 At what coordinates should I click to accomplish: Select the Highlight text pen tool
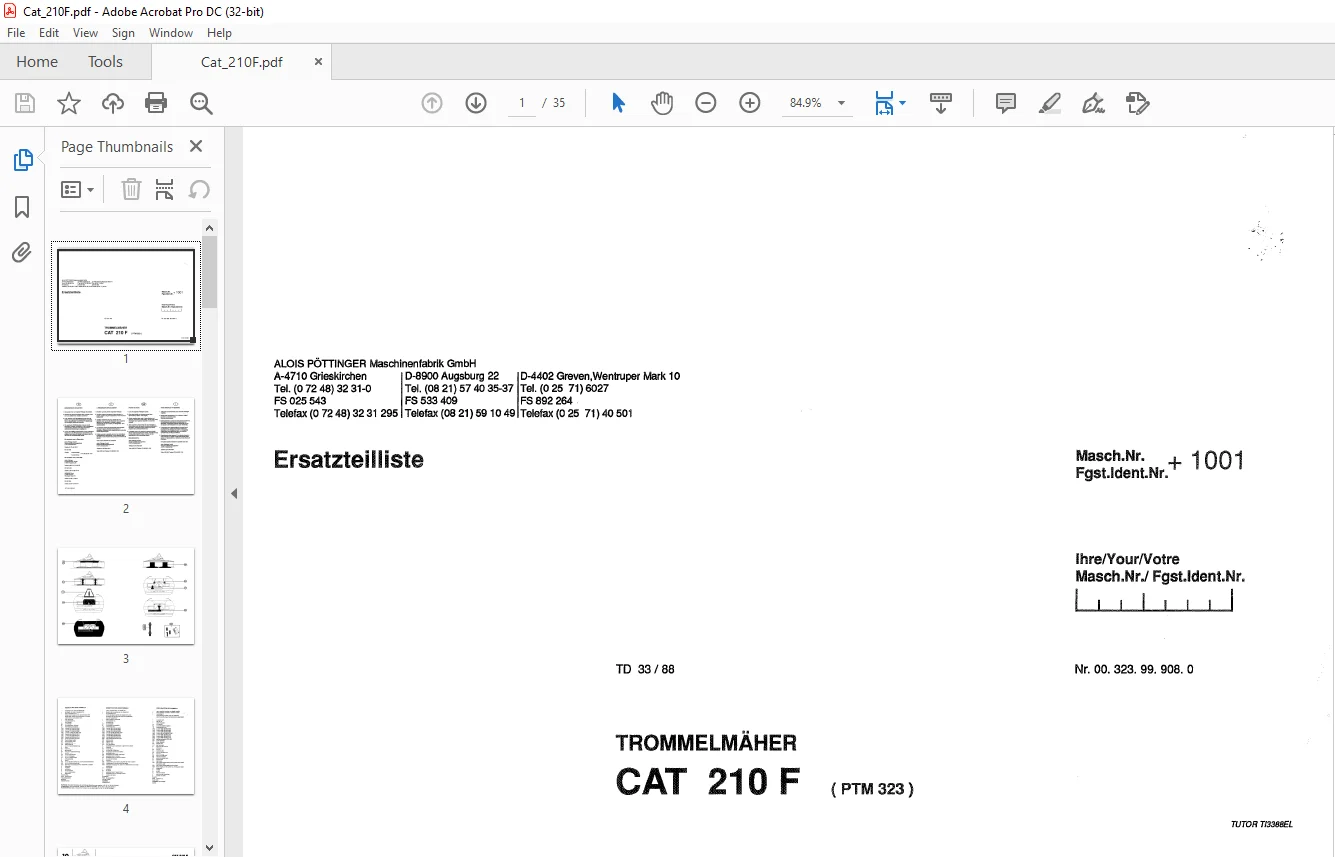click(x=1049, y=103)
